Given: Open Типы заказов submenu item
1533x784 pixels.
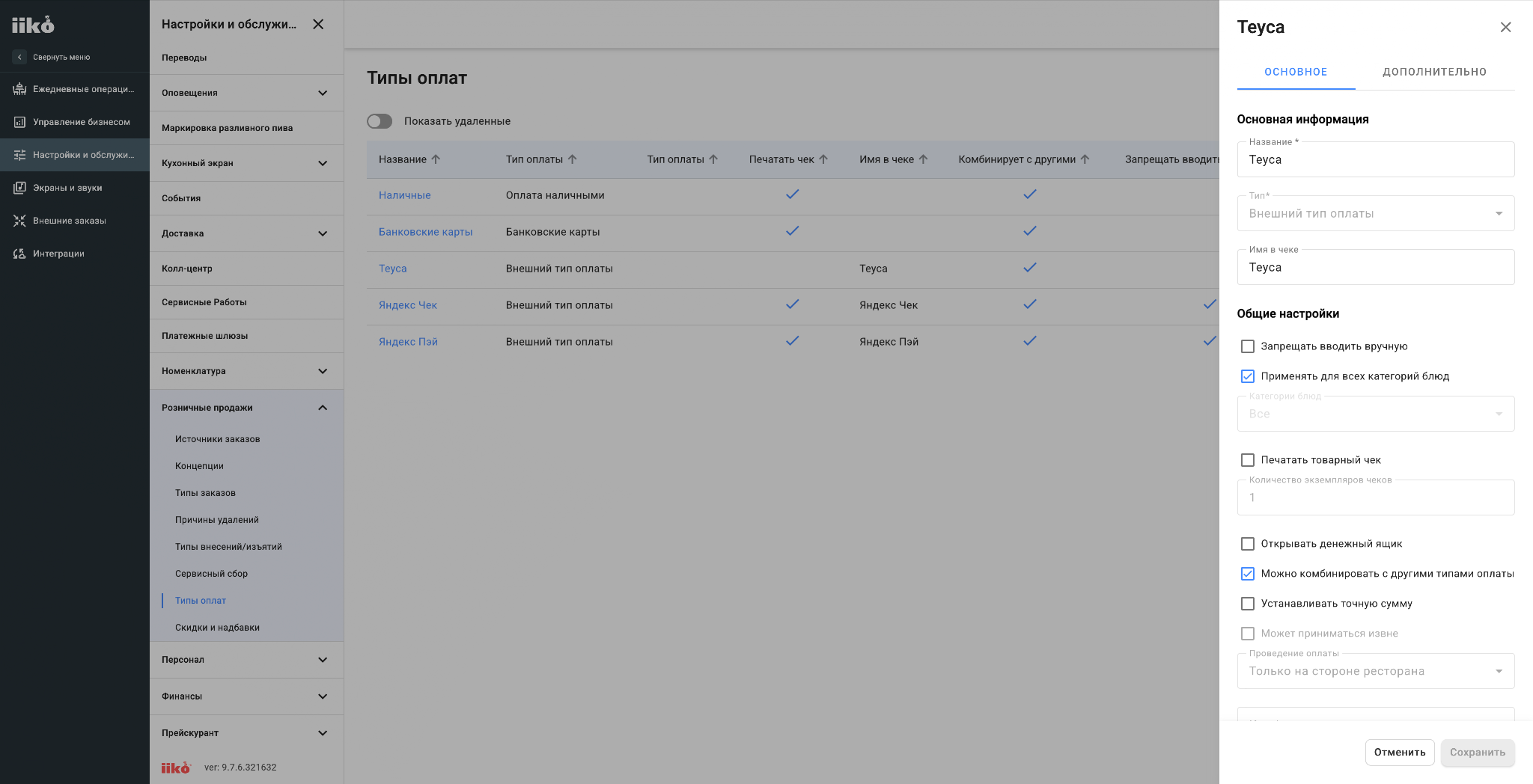Looking at the screenshot, I should [x=205, y=493].
